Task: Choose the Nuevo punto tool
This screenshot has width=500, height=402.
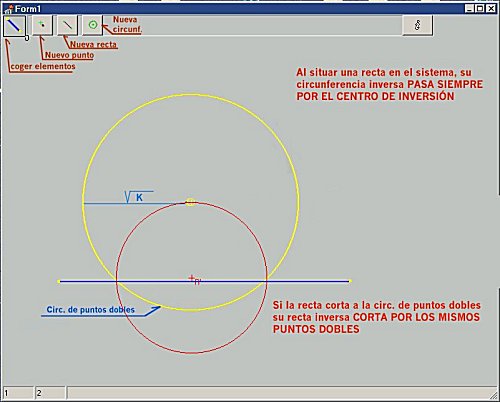Action: coord(42,25)
